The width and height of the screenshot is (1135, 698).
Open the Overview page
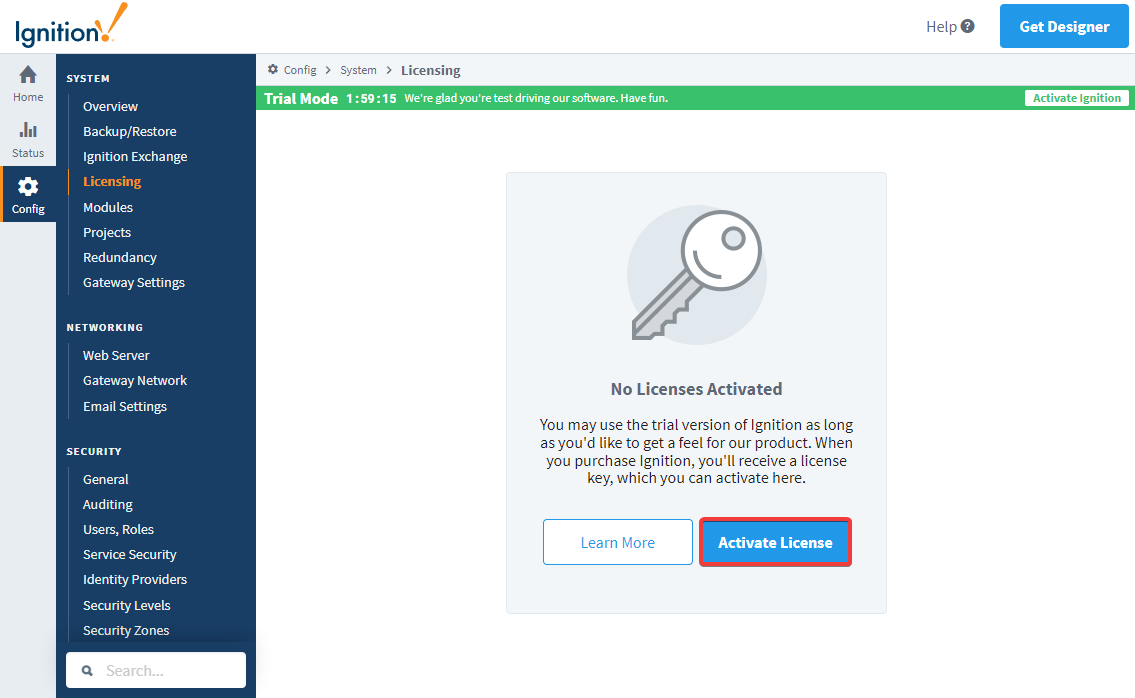[x=110, y=106]
